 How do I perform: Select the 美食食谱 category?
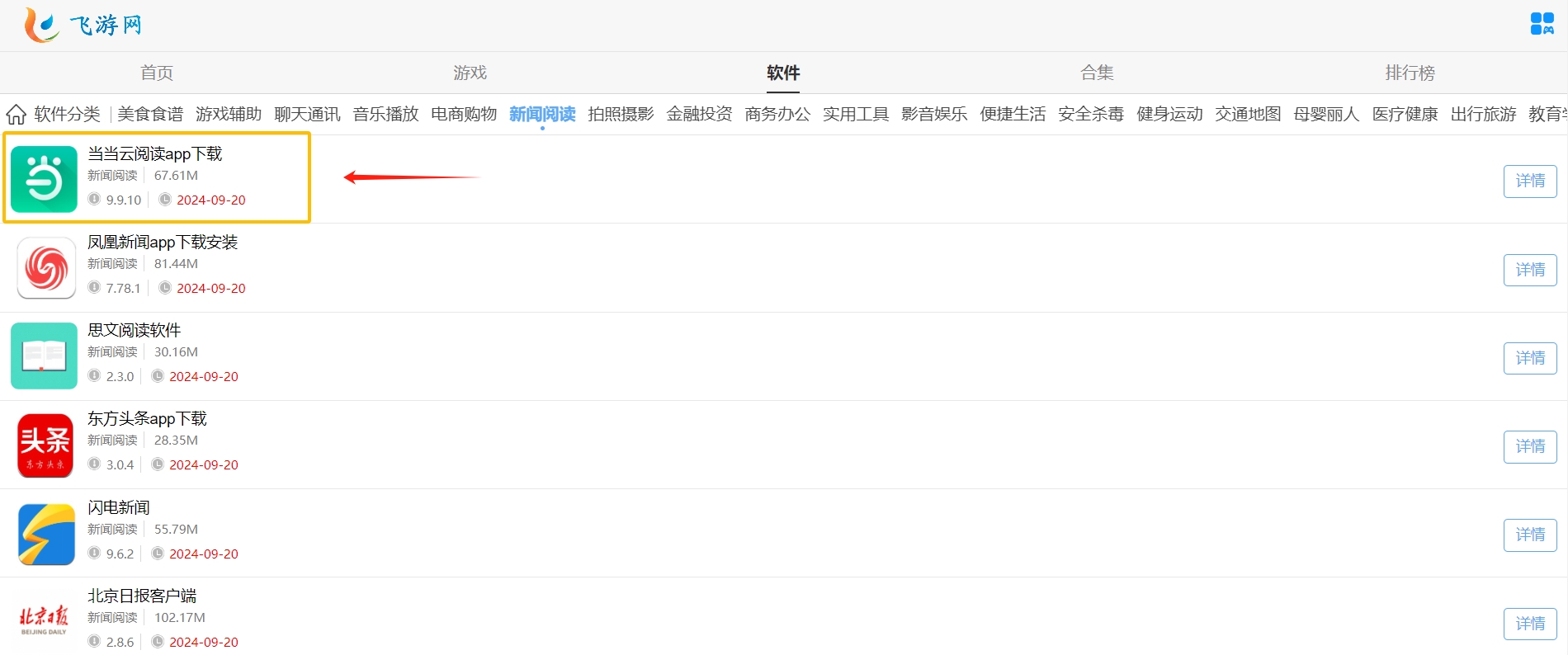click(x=150, y=114)
